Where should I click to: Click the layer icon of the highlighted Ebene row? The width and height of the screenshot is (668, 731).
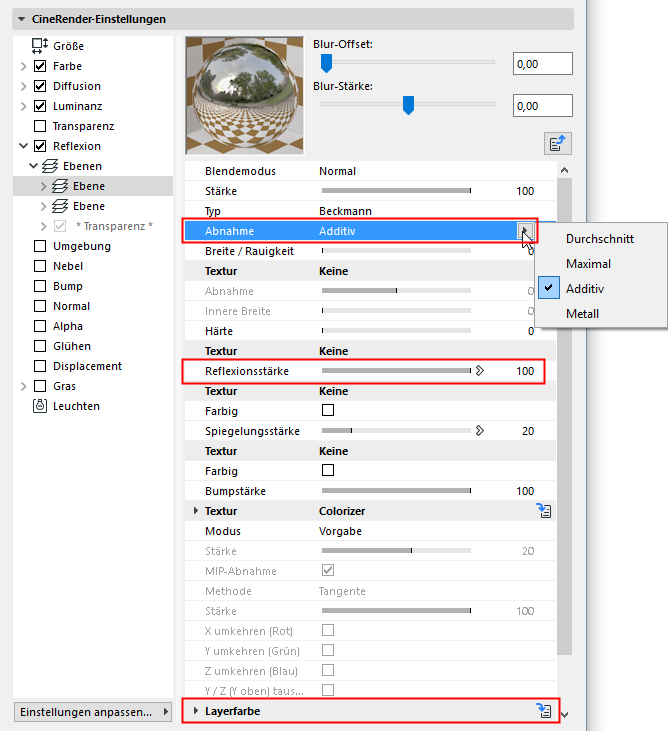[60, 186]
